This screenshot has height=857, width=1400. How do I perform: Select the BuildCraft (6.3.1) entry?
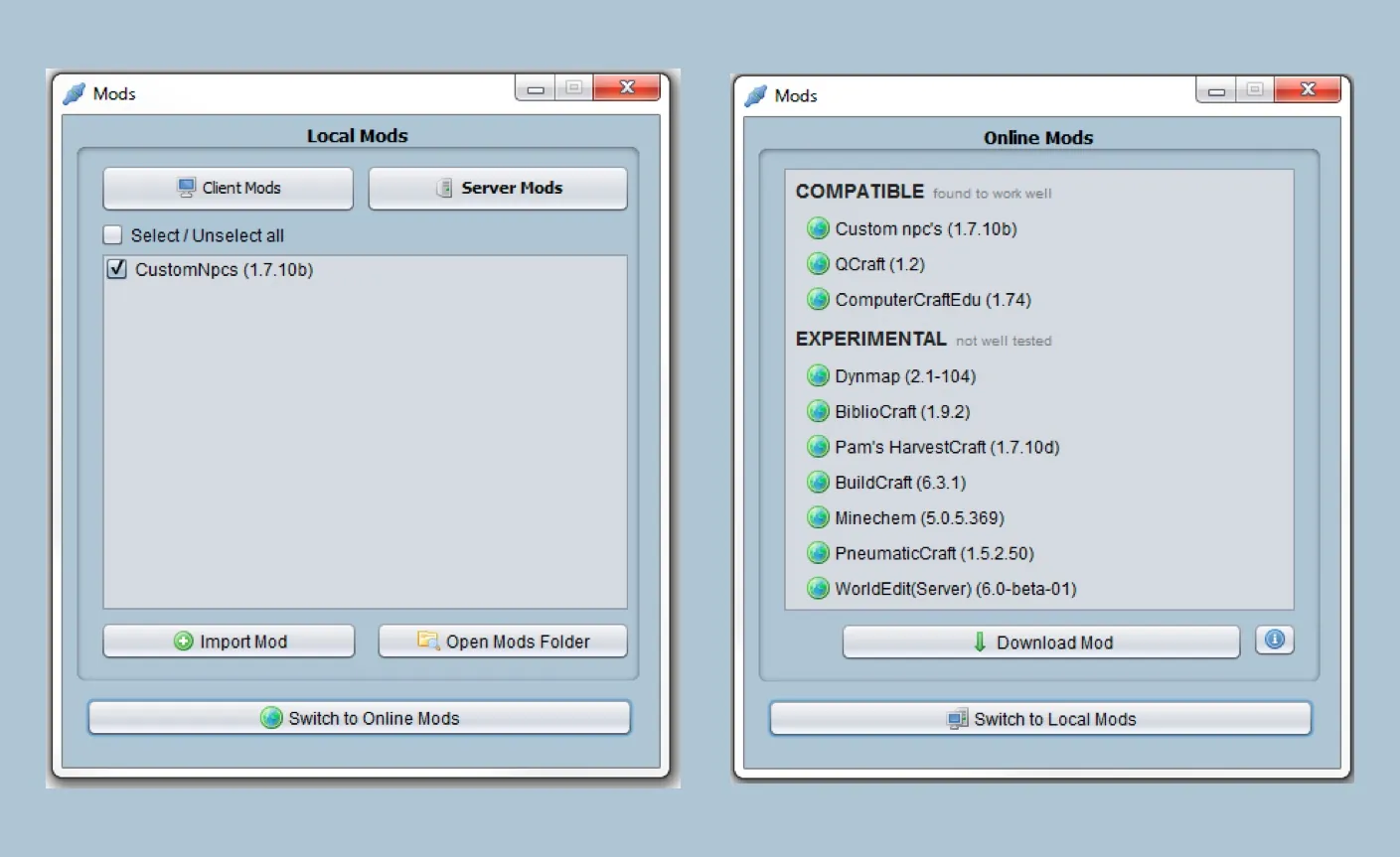[900, 483]
